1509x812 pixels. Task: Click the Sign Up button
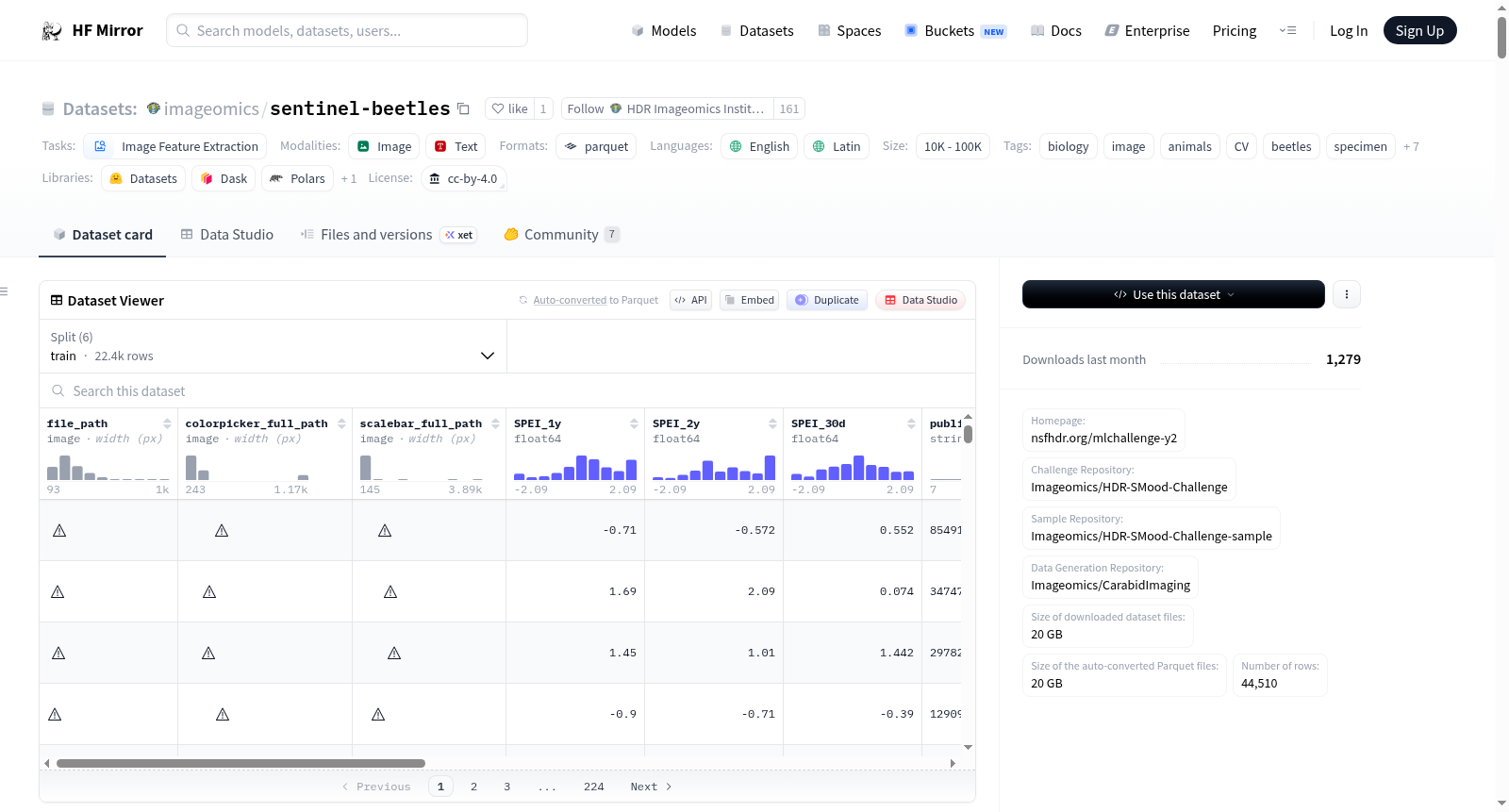click(x=1419, y=30)
